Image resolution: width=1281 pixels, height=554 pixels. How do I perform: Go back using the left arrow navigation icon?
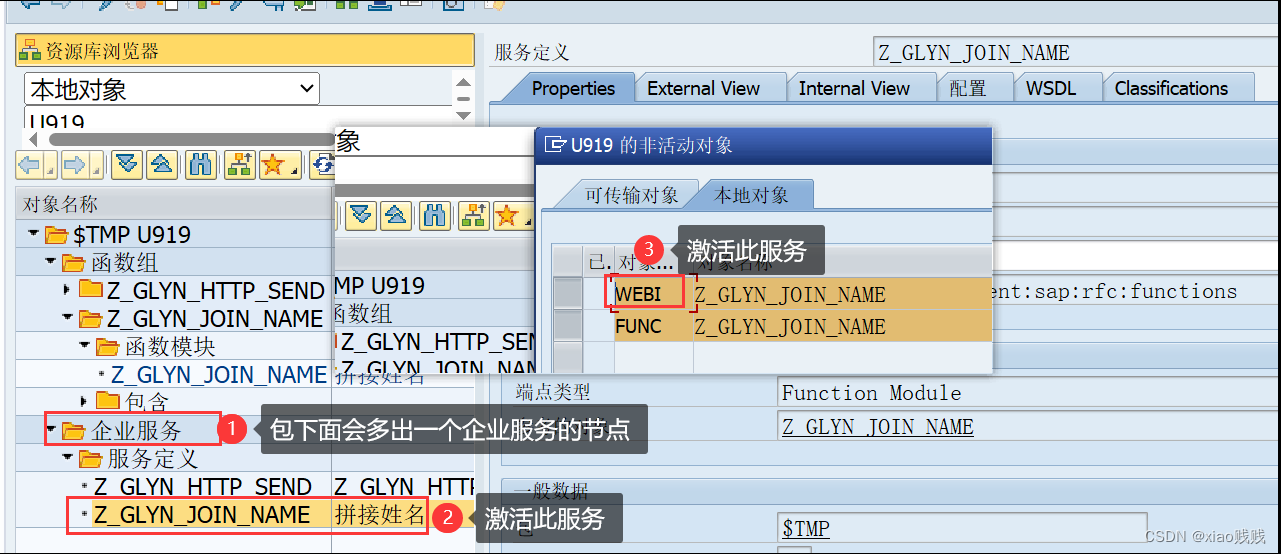point(28,164)
